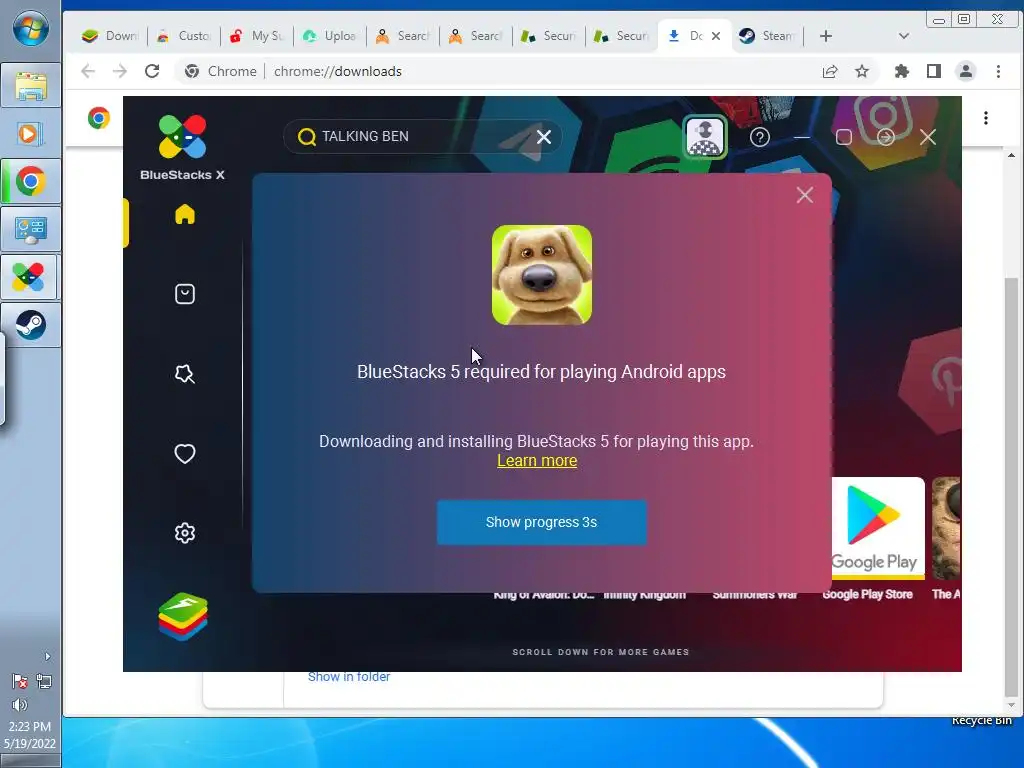Switch to the Steam tab
The image size is (1024, 768).
coord(767,36)
